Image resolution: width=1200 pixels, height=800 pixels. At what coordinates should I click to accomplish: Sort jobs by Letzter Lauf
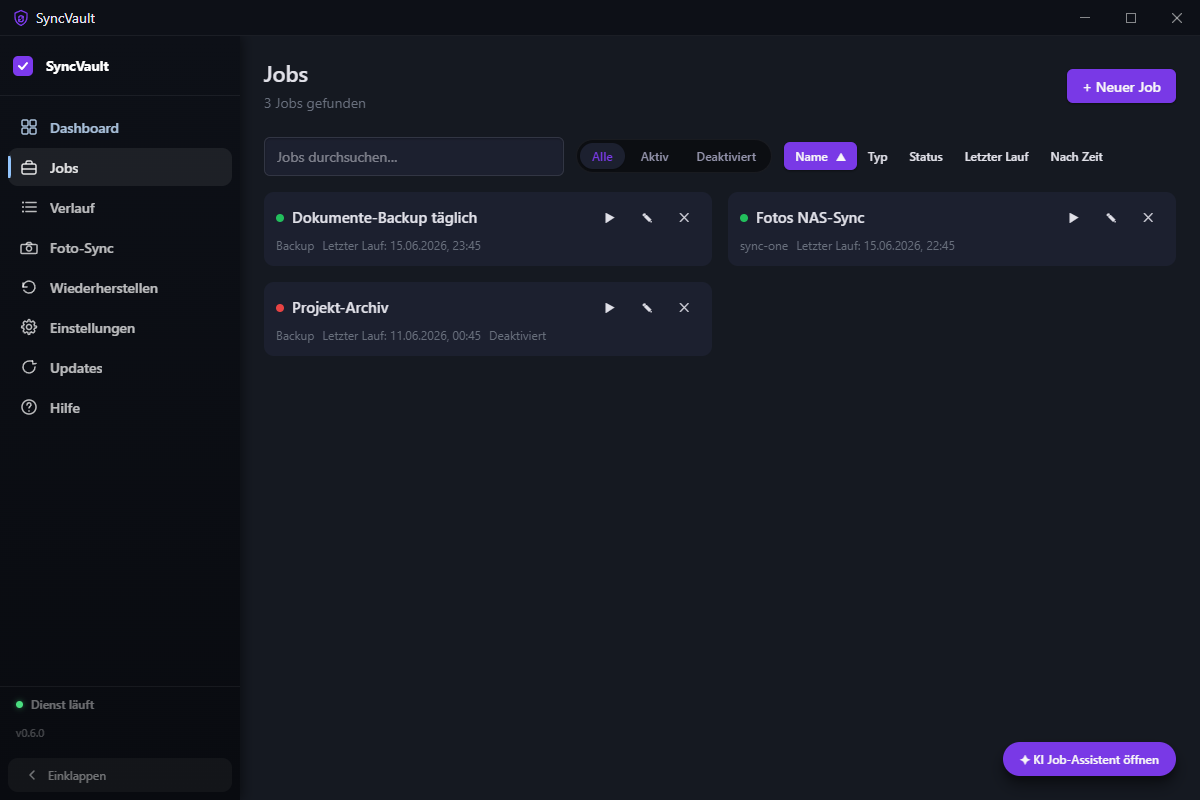coord(996,157)
